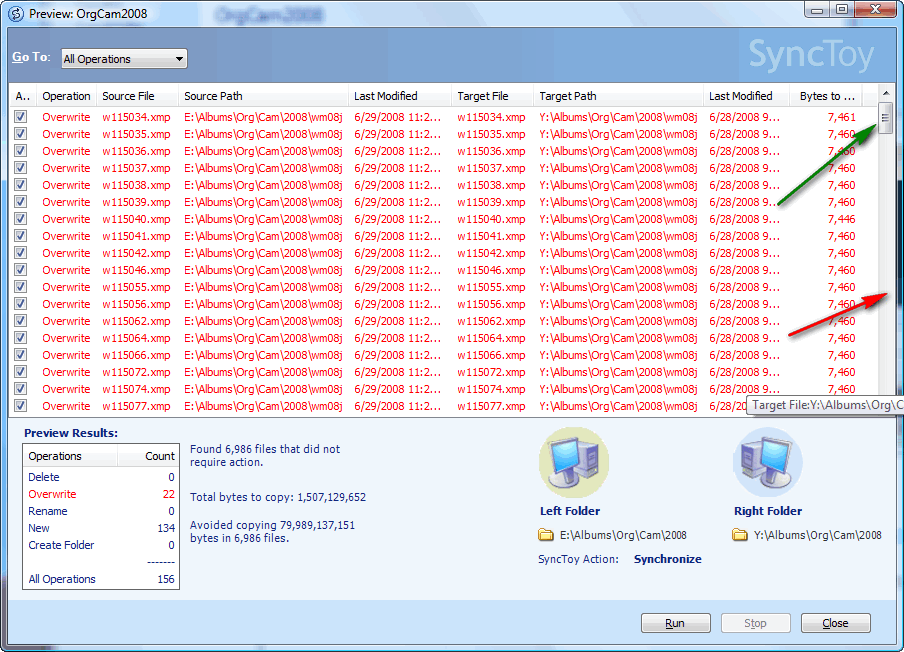The height and width of the screenshot is (652, 904).
Task: Sort by the Target File column header
Action: click(492, 96)
